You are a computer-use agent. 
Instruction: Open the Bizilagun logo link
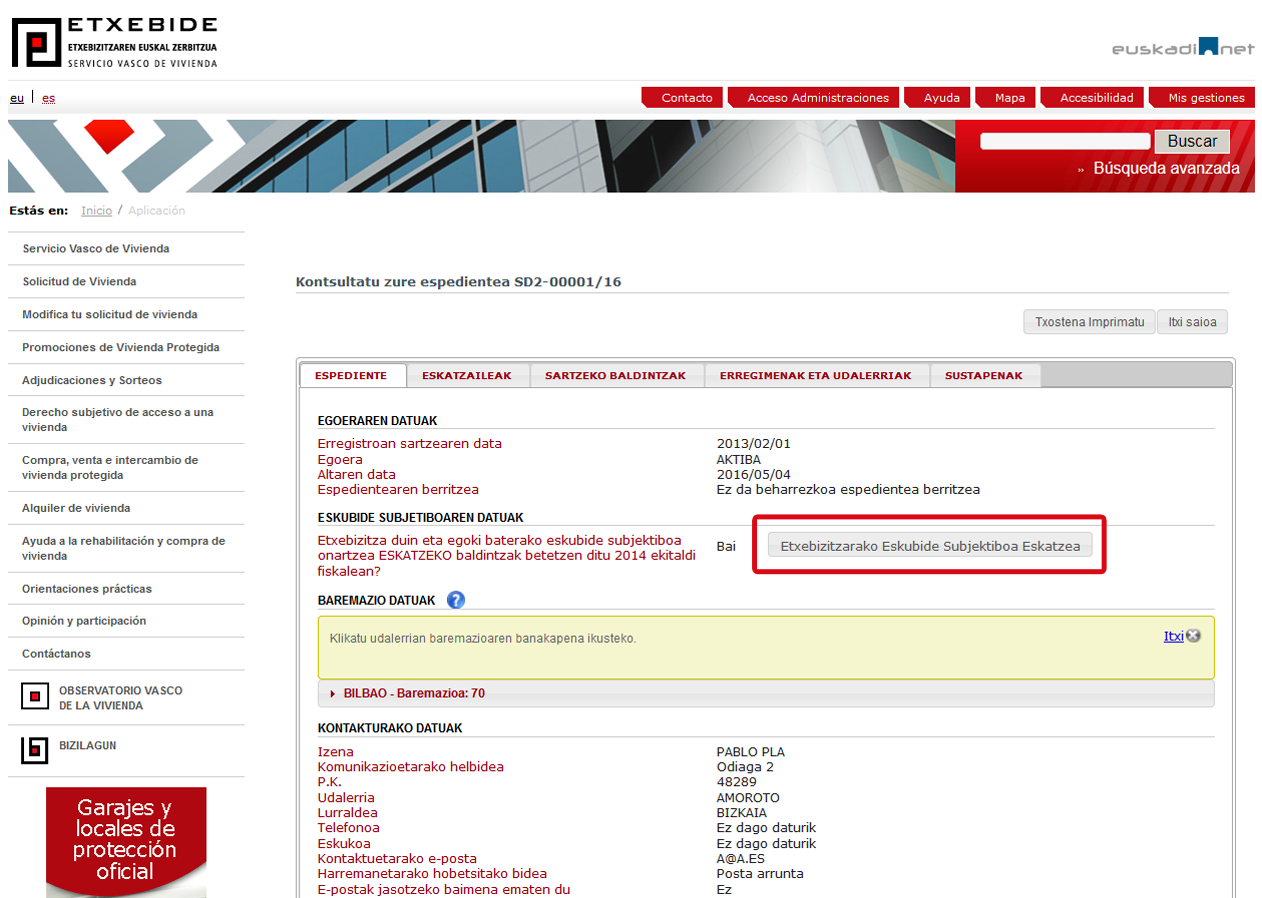(36, 750)
